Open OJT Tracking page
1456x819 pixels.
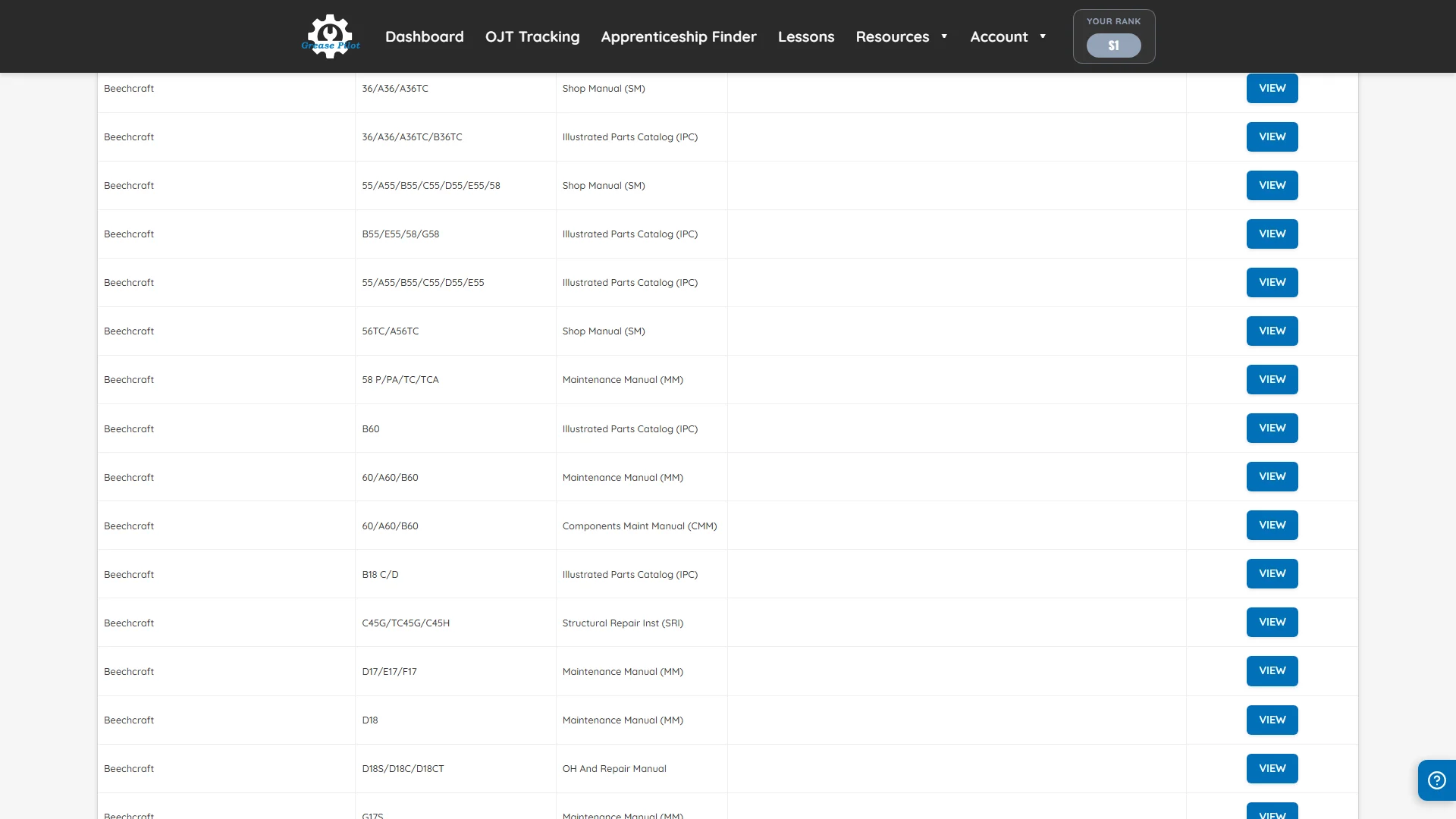[532, 36]
